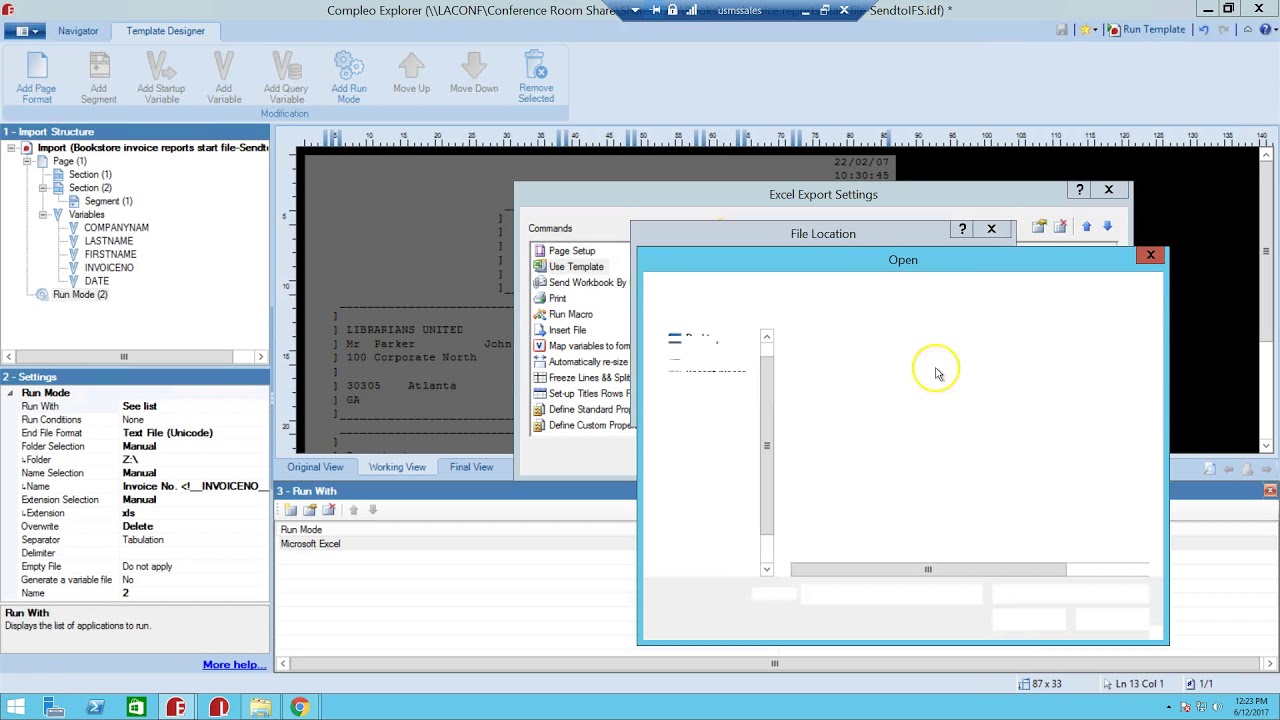The height and width of the screenshot is (720, 1280).
Task: Open Chrome from the taskbar
Action: tap(299, 708)
